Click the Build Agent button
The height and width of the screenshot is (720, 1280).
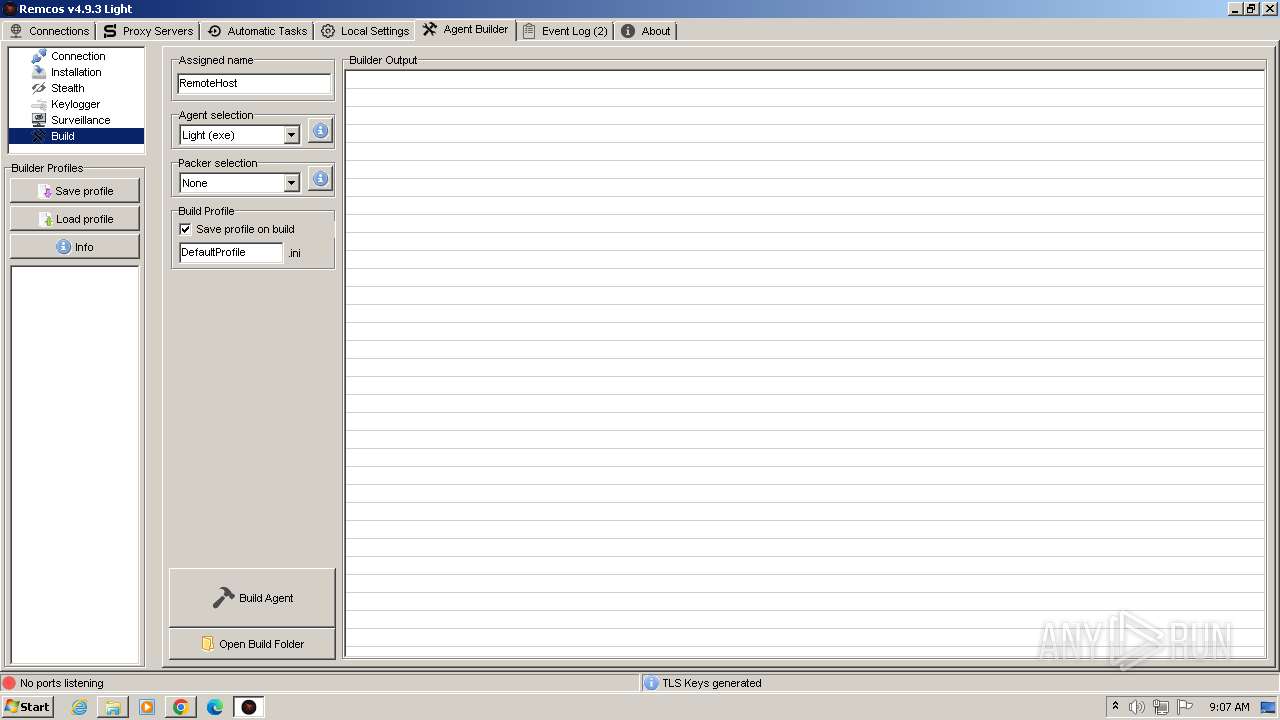pos(252,598)
